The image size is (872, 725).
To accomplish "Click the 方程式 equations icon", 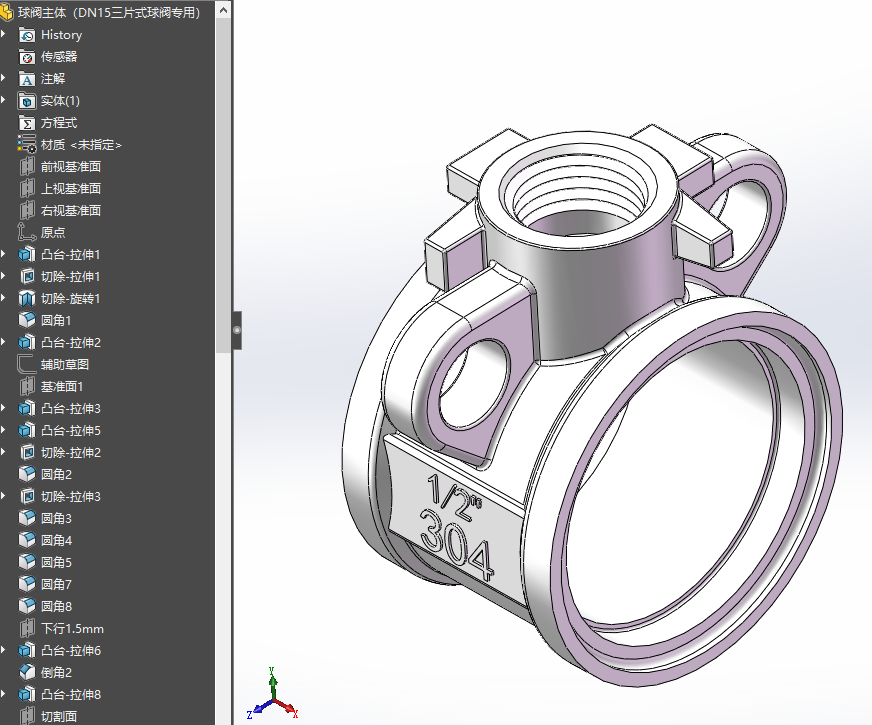I will [x=27, y=123].
